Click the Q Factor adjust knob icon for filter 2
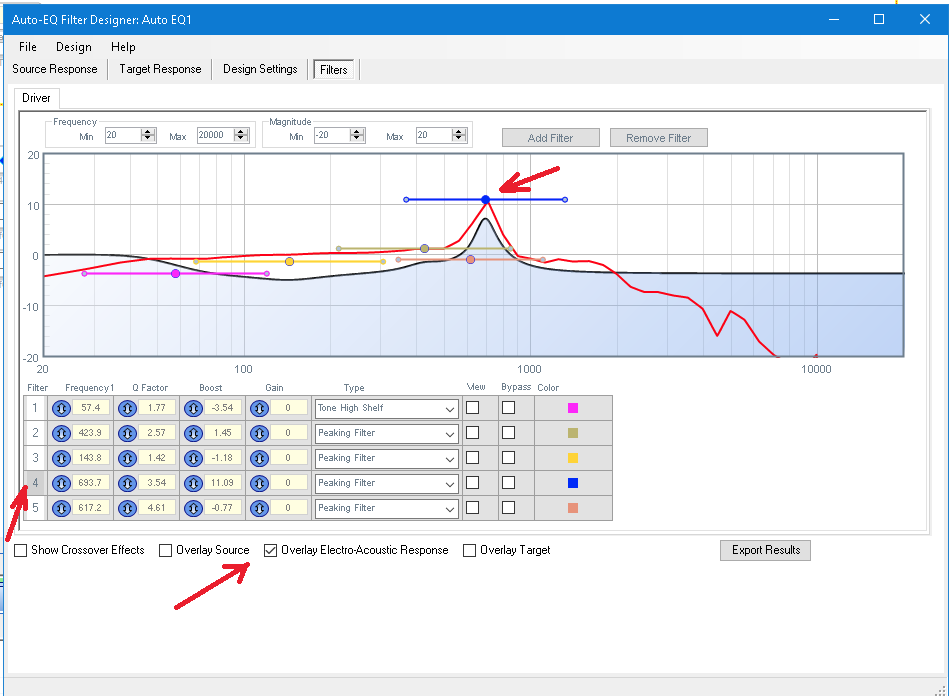This screenshot has width=949, height=696. (x=127, y=433)
